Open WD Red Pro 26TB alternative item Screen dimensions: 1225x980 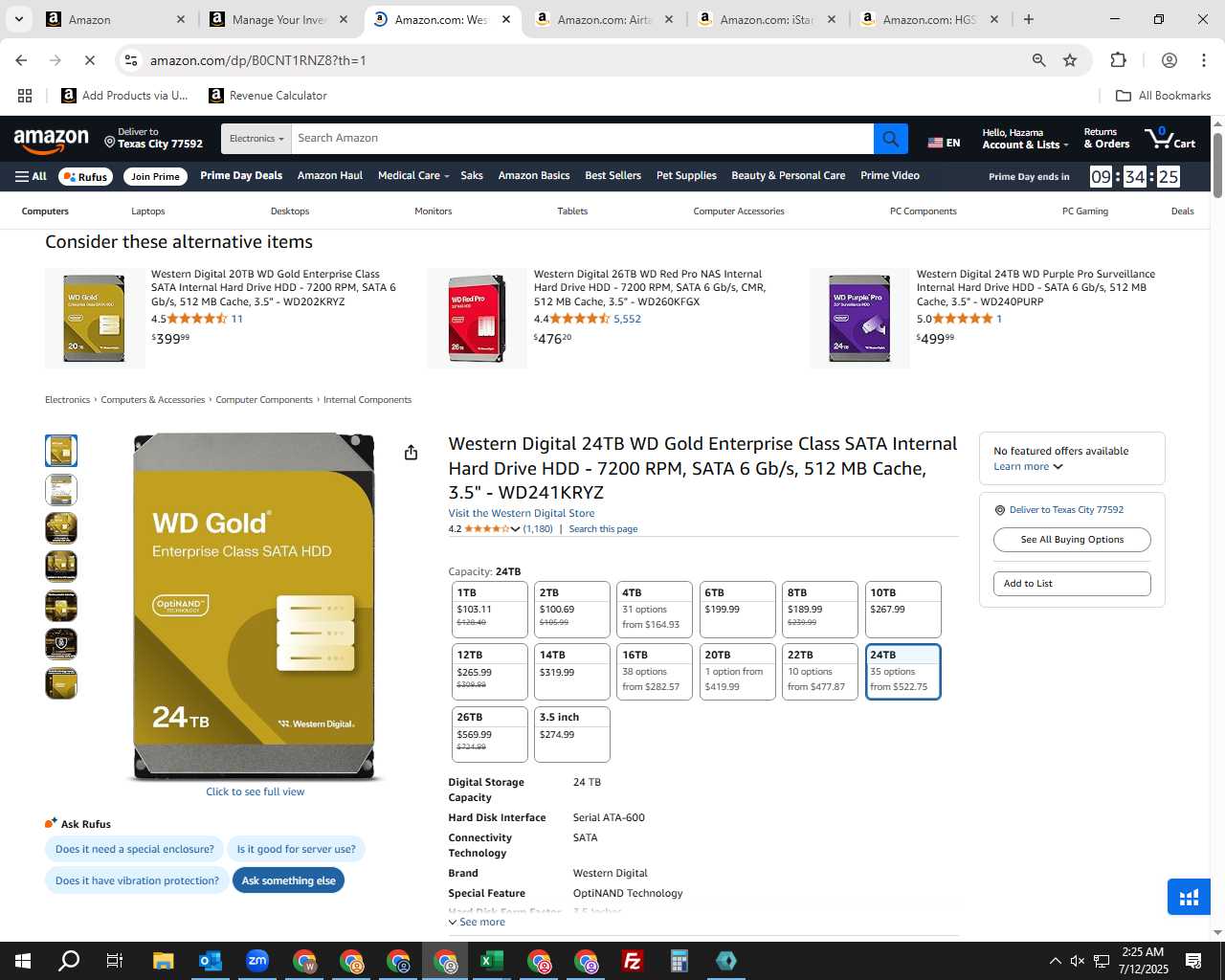pyautogui.click(x=649, y=287)
